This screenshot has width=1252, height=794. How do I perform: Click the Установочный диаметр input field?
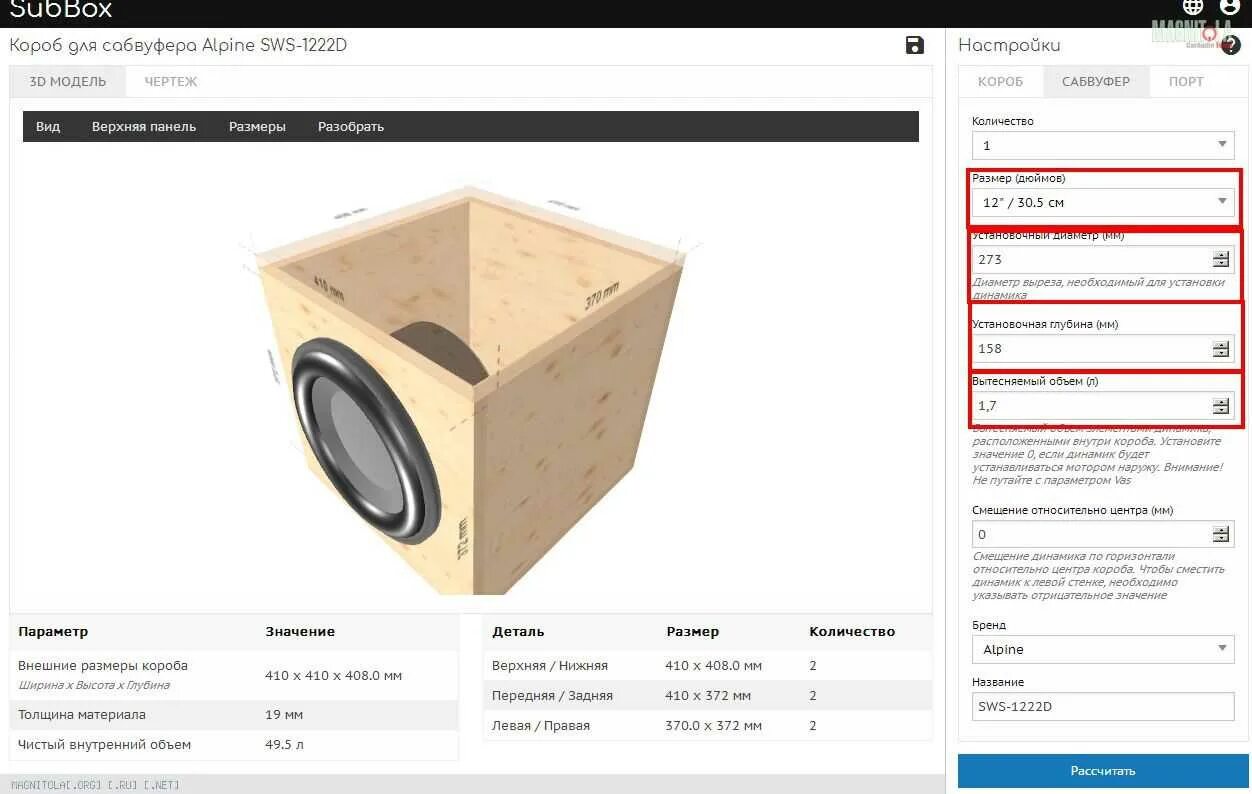(1103, 259)
